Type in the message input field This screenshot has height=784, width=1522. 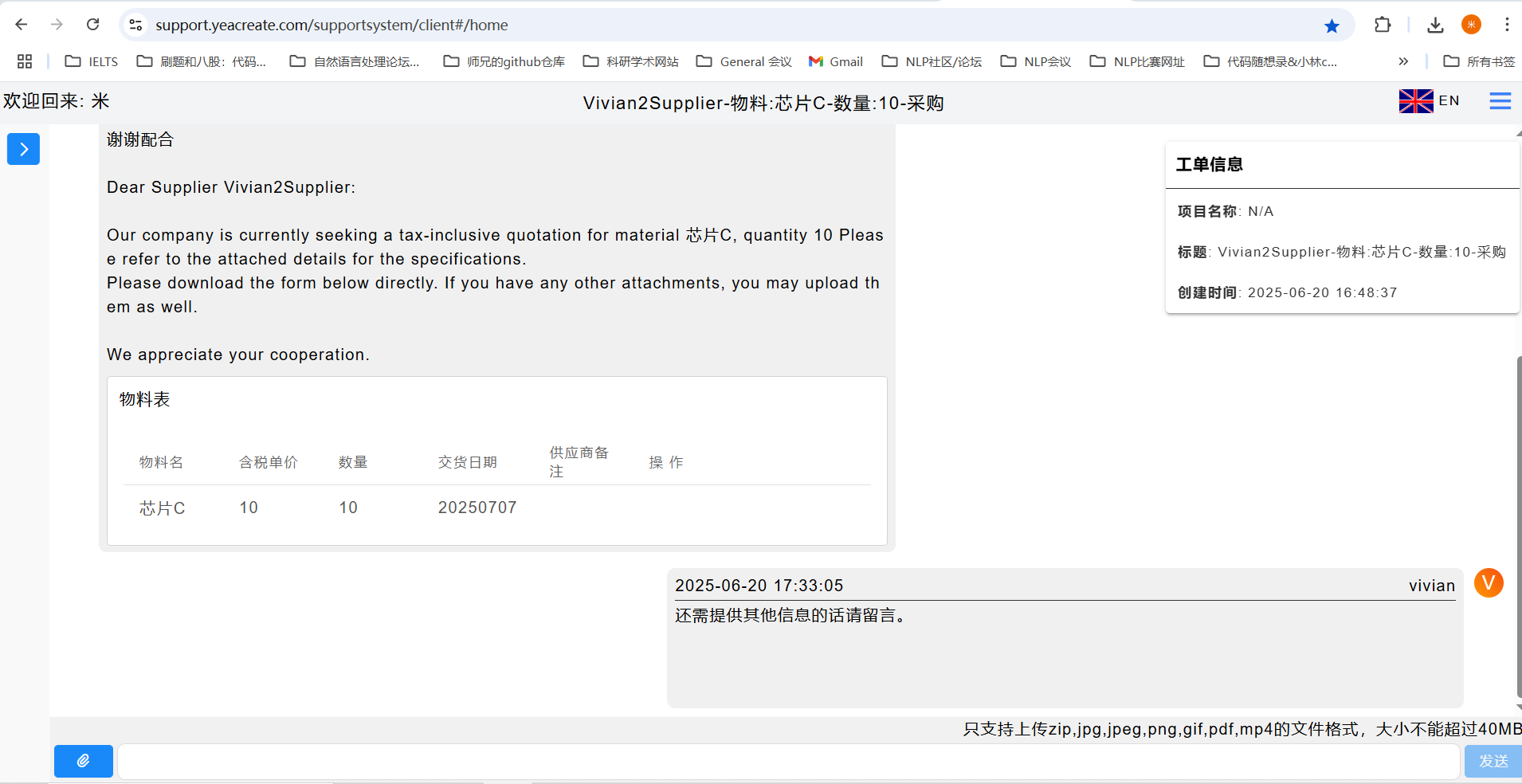pyautogui.click(x=787, y=762)
